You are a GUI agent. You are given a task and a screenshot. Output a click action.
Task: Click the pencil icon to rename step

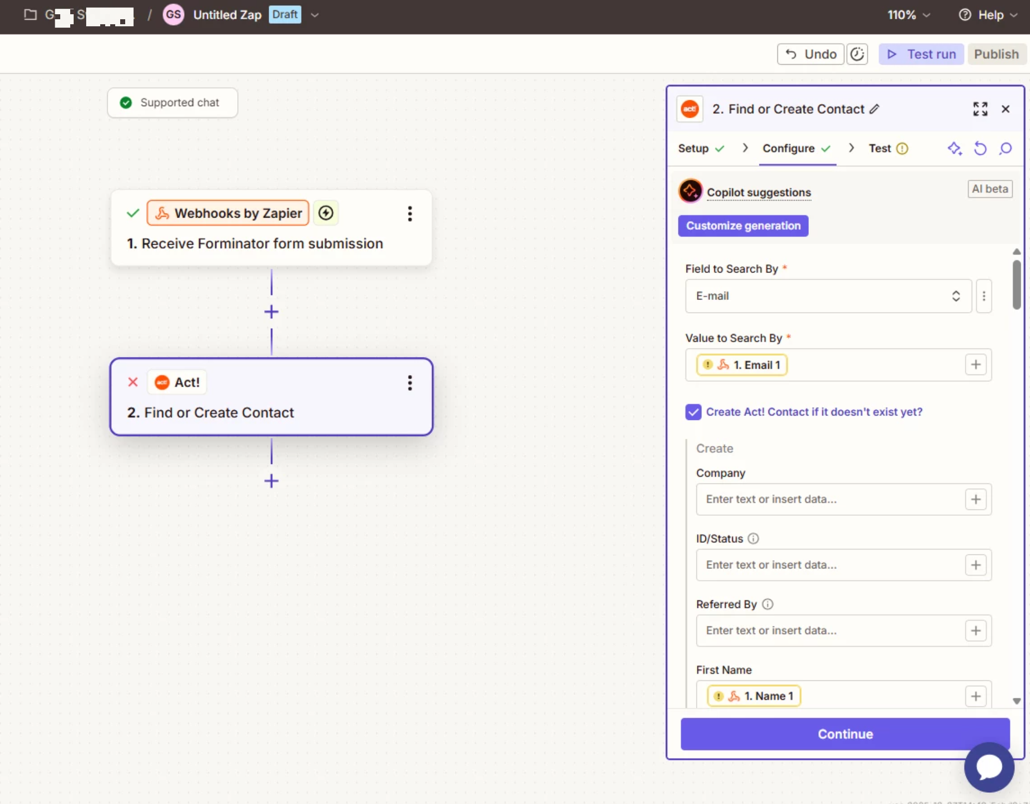874,109
